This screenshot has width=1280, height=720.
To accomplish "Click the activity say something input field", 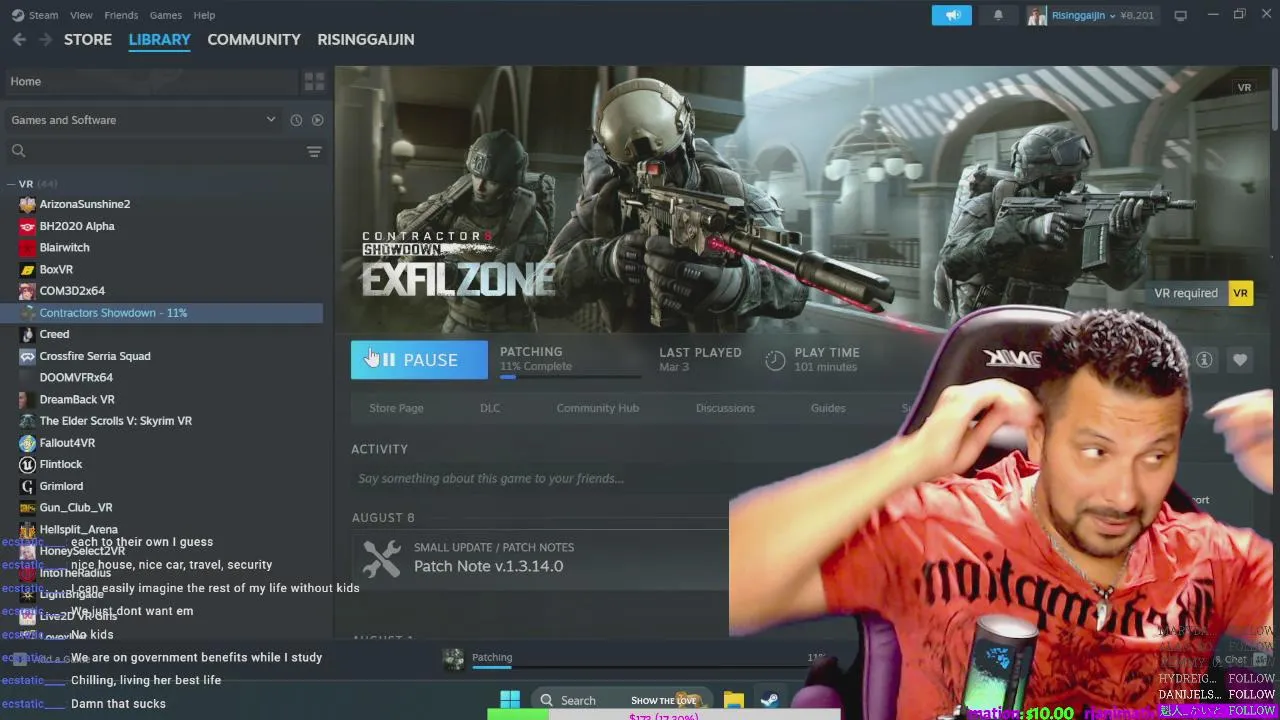I will click(540, 479).
